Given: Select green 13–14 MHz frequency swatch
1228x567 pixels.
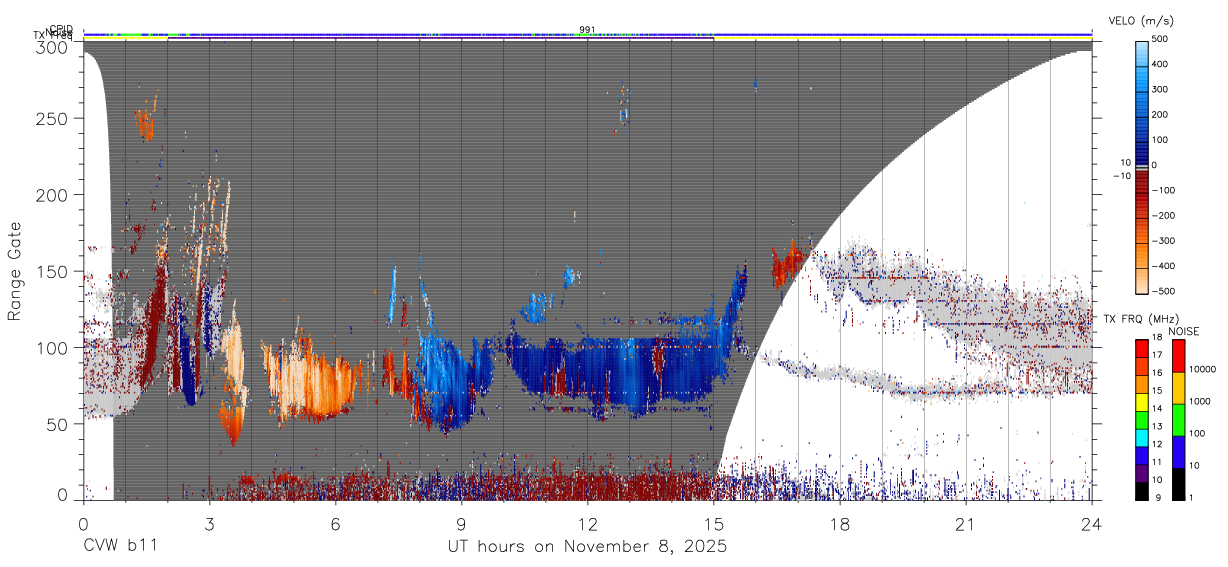Looking at the screenshot, I should click(x=1140, y=420).
